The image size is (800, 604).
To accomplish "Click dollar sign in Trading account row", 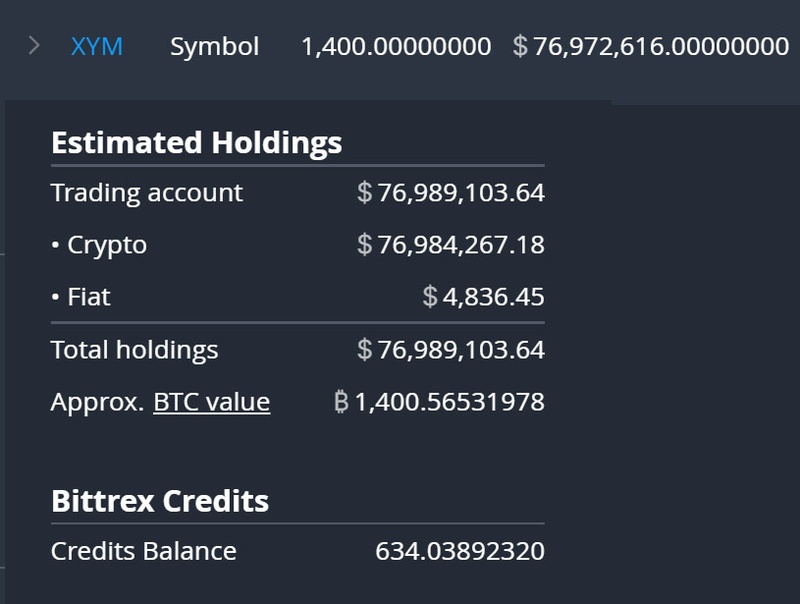I will pos(365,193).
